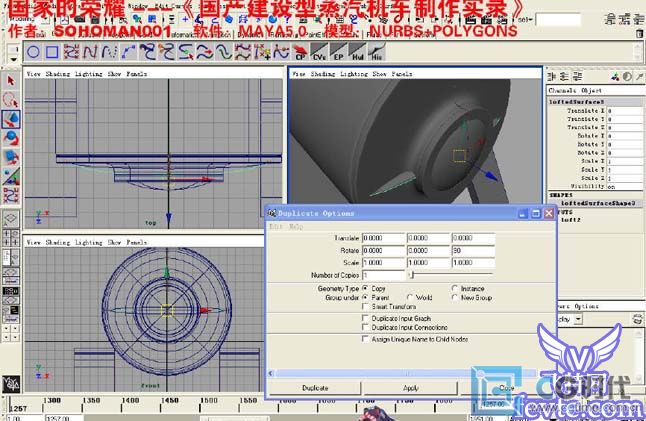Click the red-arrow CP shelf icon
Viewport: 646px width, 421px height.
[300, 52]
